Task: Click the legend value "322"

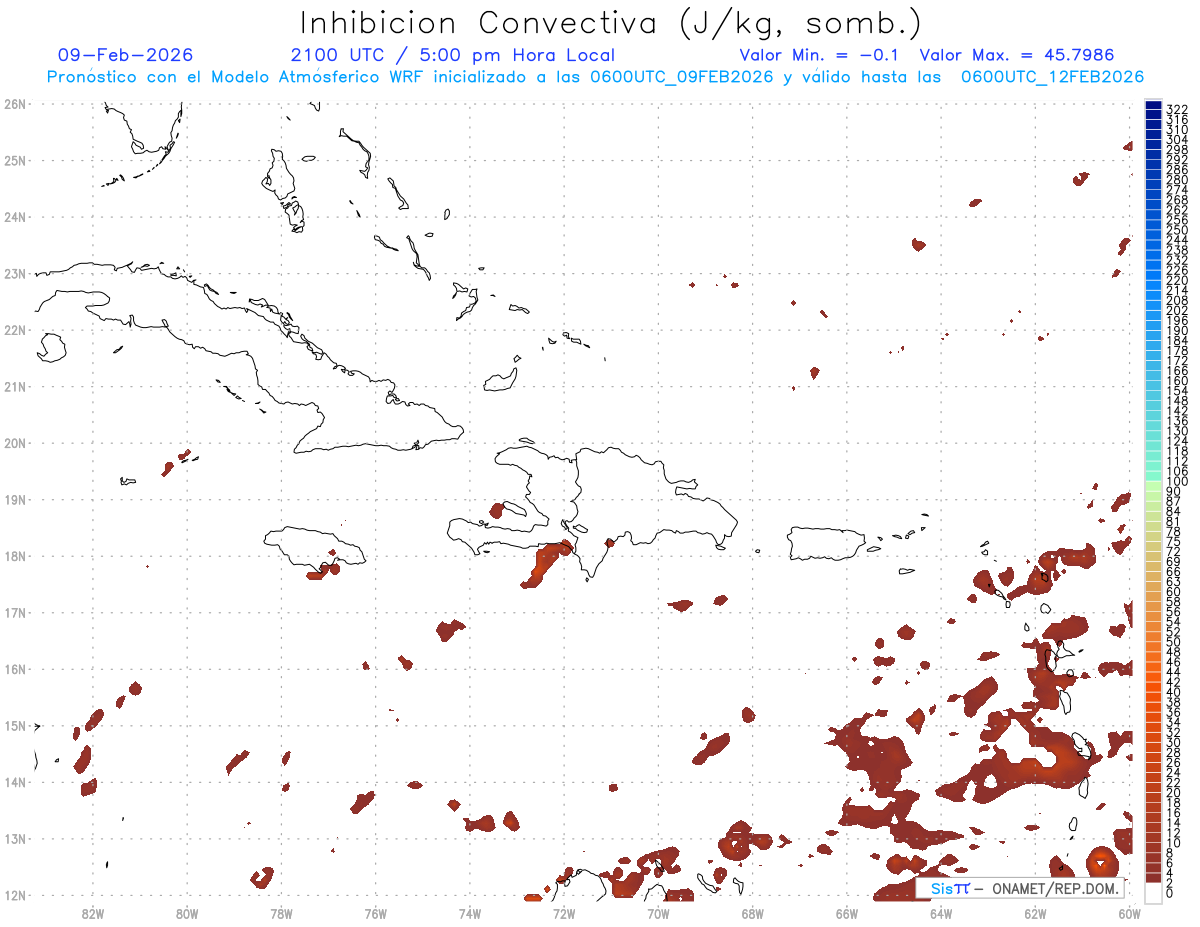Action: pos(1177,108)
